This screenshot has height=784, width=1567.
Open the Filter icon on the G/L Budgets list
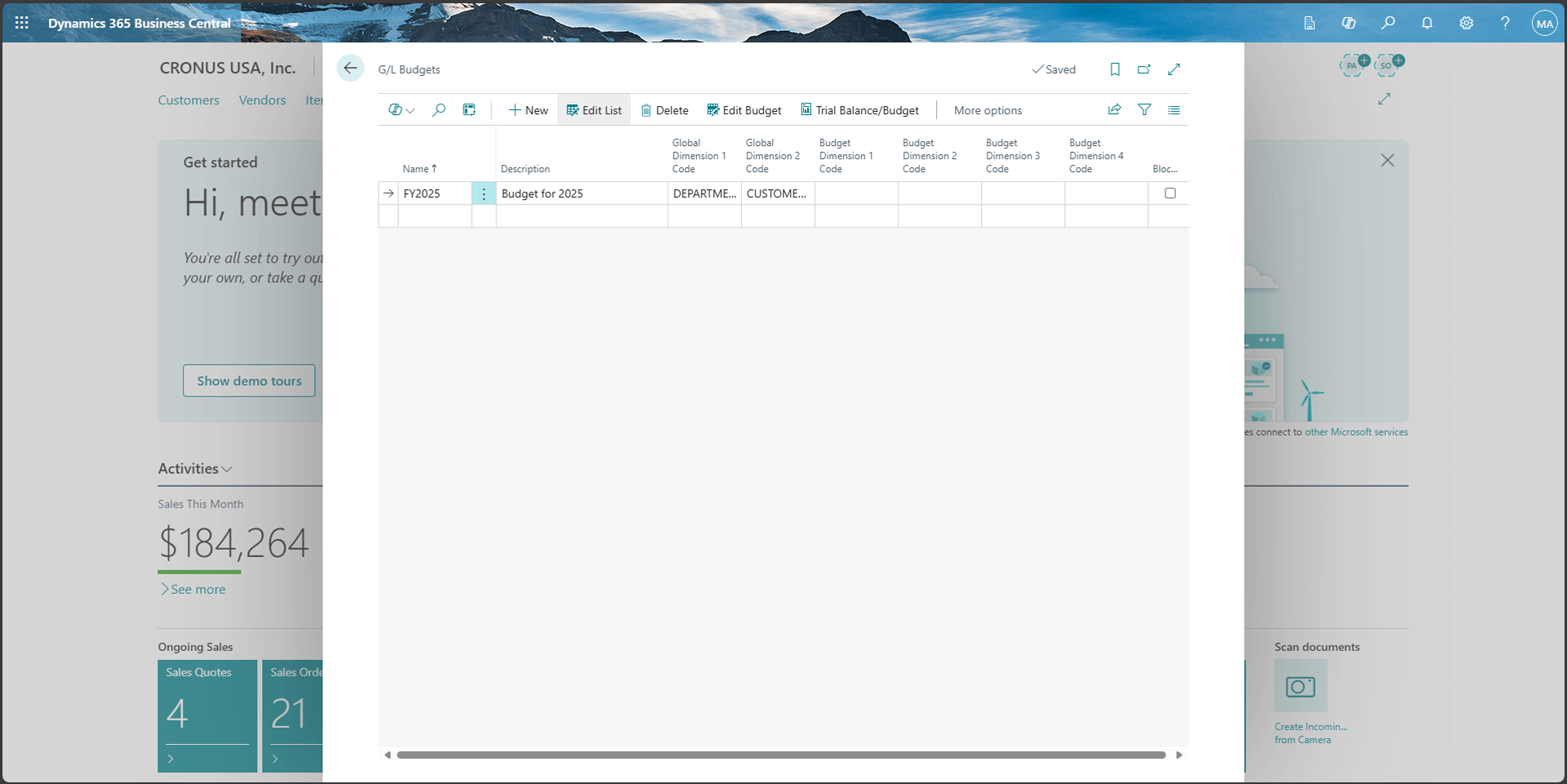point(1144,109)
